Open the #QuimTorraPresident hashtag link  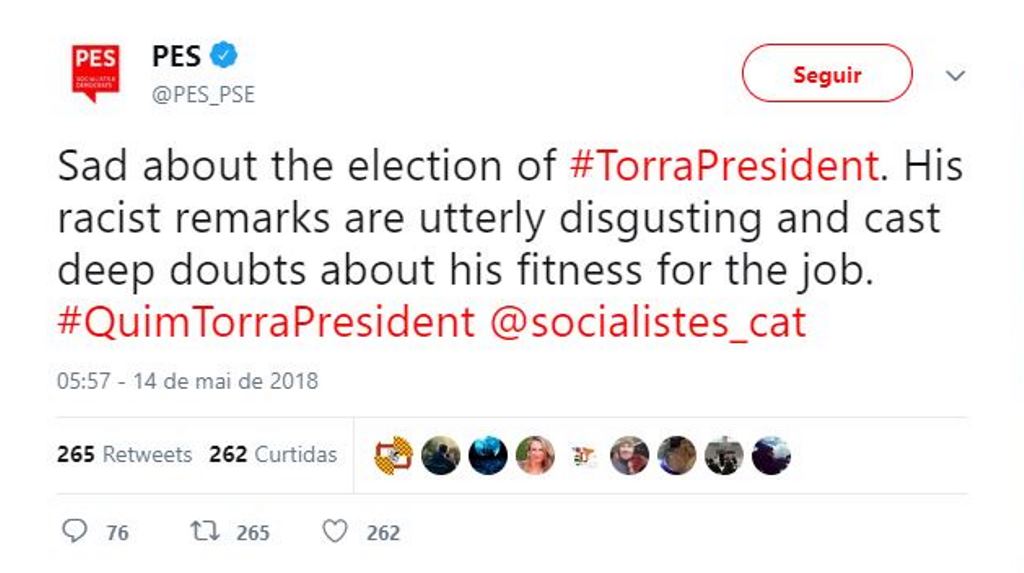(266, 322)
